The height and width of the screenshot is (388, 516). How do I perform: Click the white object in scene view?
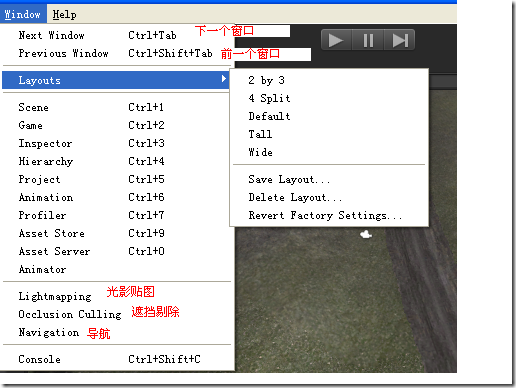[366, 234]
